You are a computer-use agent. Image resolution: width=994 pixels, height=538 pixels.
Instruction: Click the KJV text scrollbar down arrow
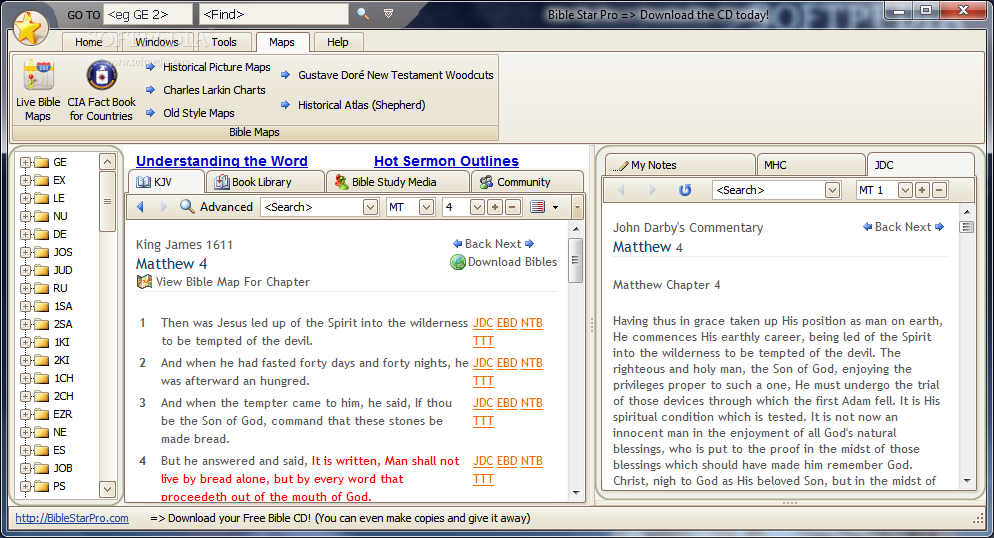tap(576, 492)
